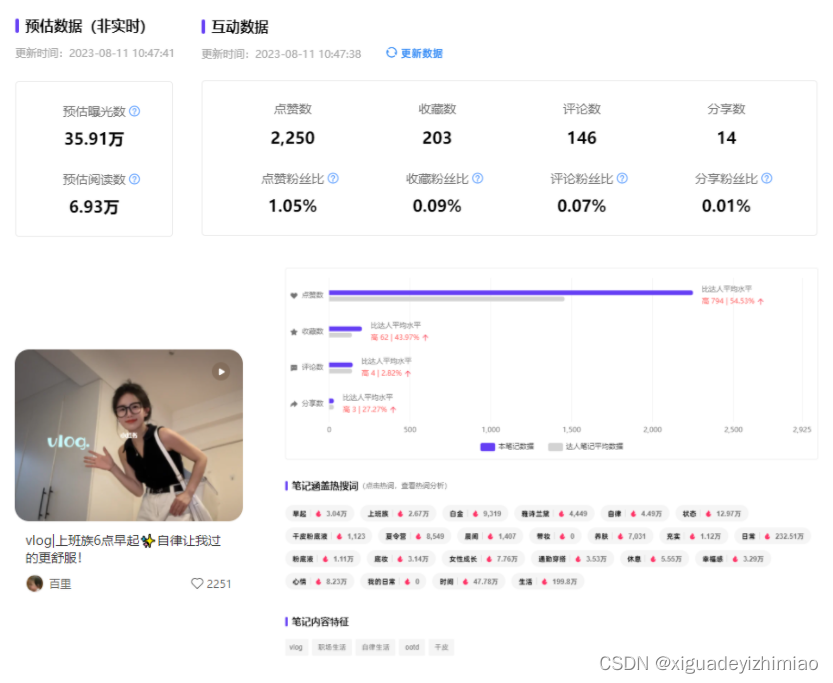
Task: Open help icon beside 预估阅读数
Action: tap(135, 179)
